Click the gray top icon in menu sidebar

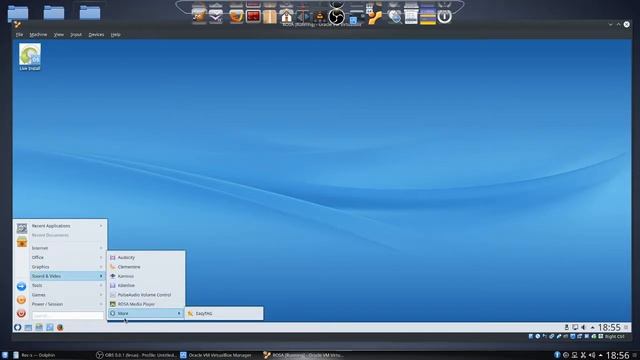[x=22, y=228]
